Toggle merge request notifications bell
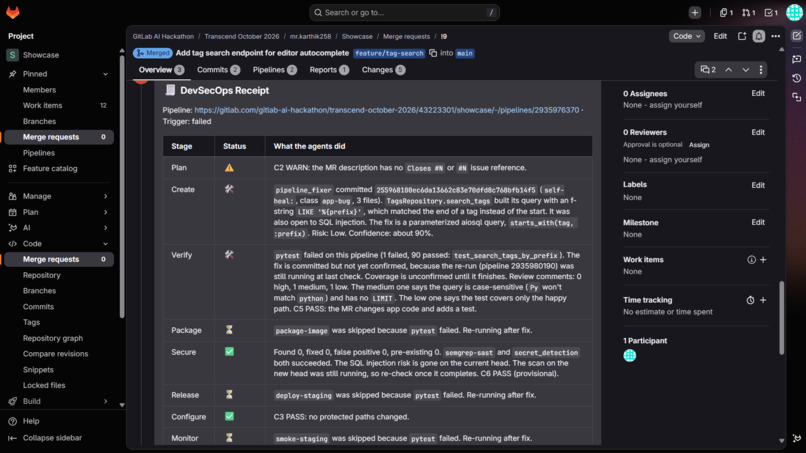The width and height of the screenshot is (806, 453). coord(759,36)
